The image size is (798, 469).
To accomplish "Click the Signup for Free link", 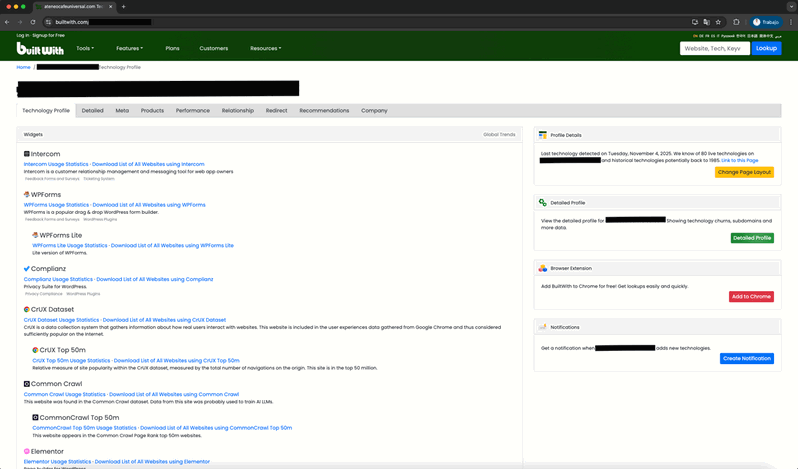I will 48,35.
